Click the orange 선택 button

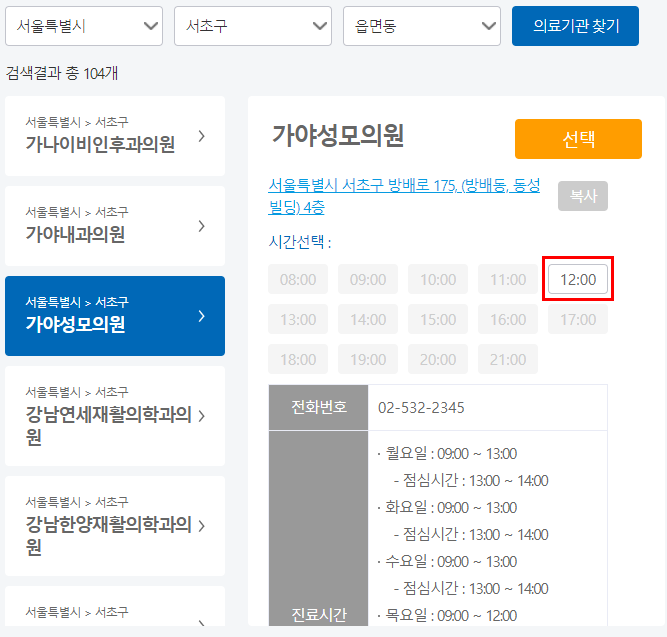(578, 139)
